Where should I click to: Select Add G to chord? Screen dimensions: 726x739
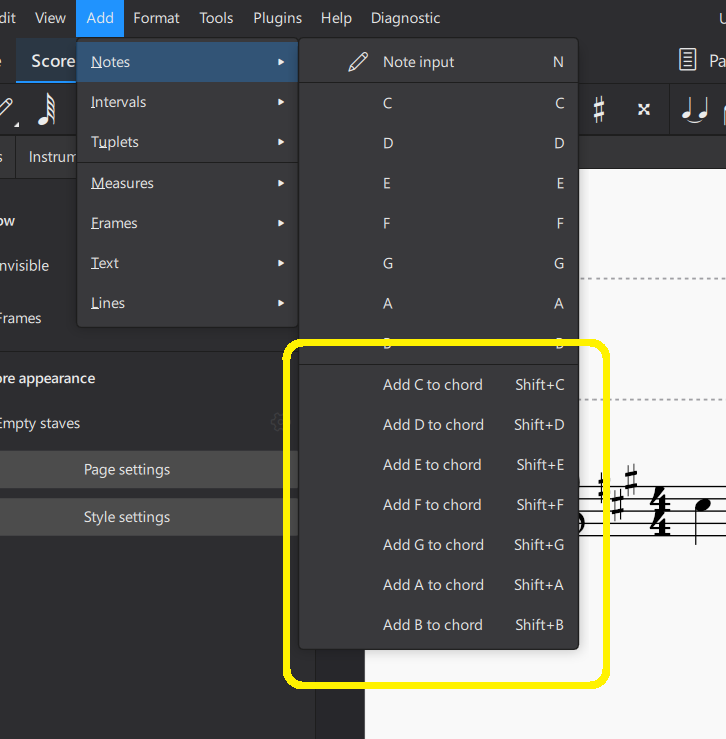click(438, 545)
